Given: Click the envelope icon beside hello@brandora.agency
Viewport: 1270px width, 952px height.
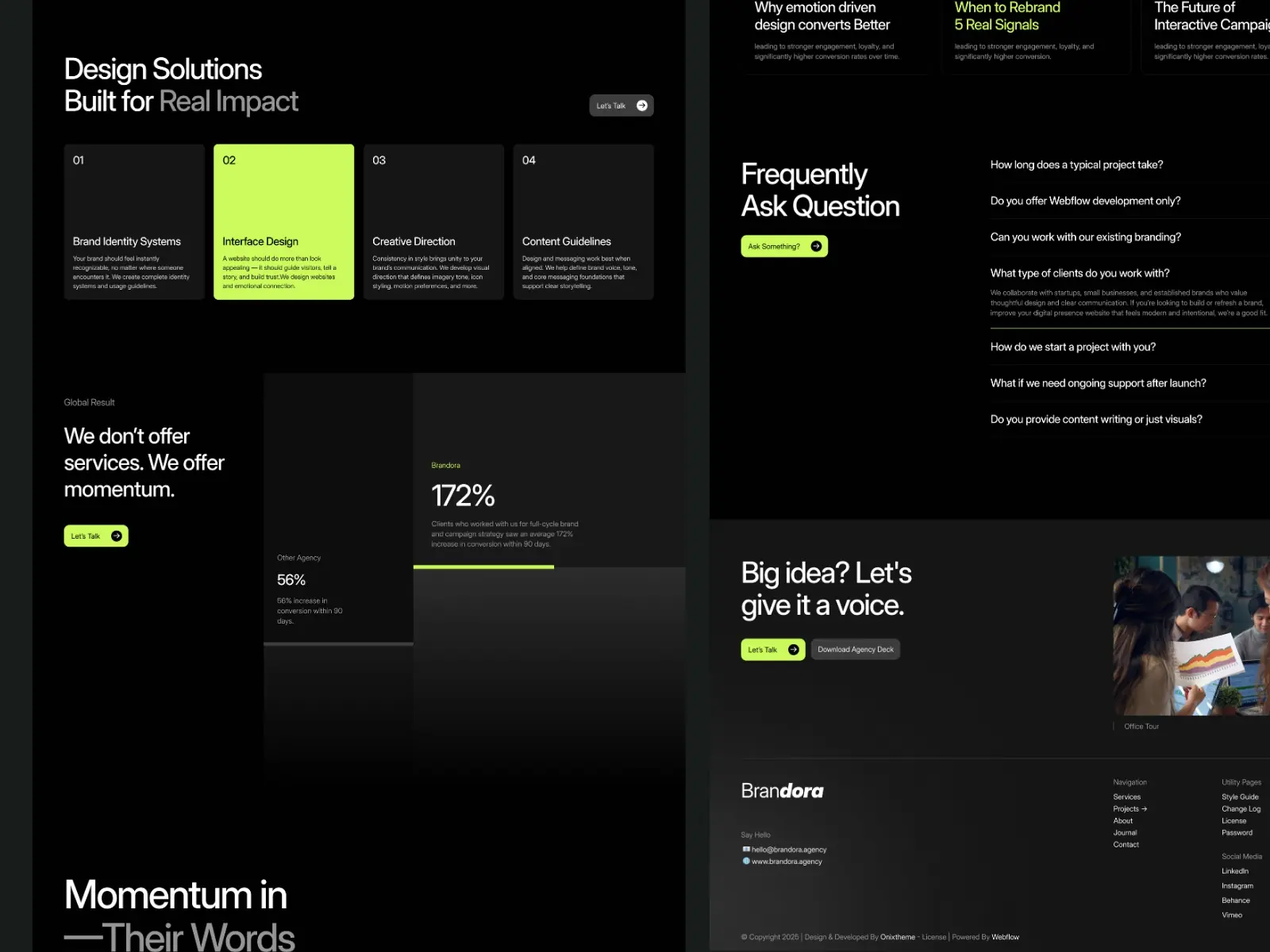Looking at the screenshot, I should [746, 849].
